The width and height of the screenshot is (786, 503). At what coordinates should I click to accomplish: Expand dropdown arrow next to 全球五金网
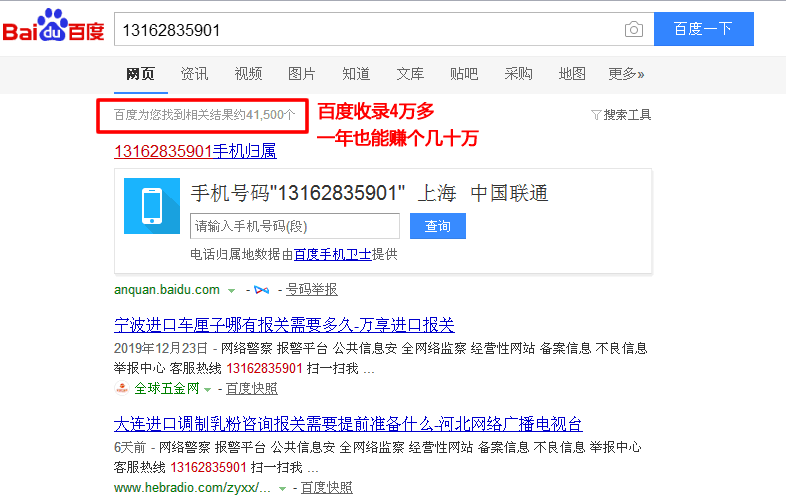coord(206,389)
